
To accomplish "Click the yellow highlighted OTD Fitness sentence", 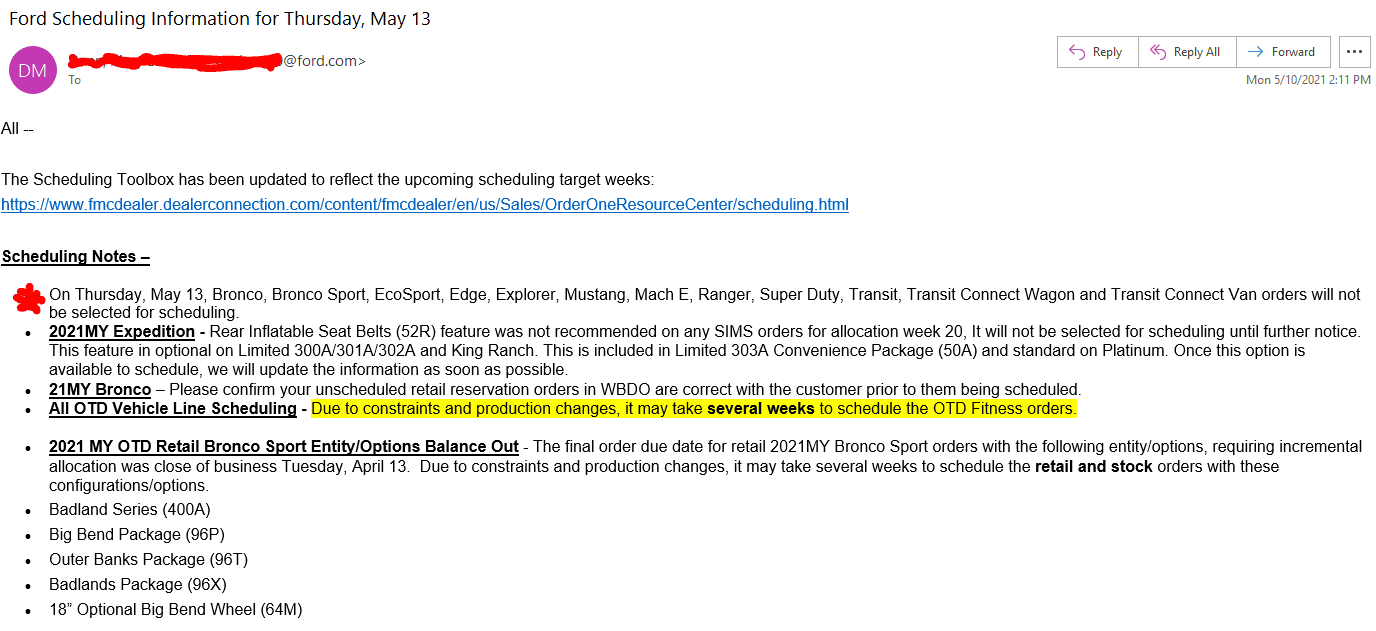I will tap(694, 409).
